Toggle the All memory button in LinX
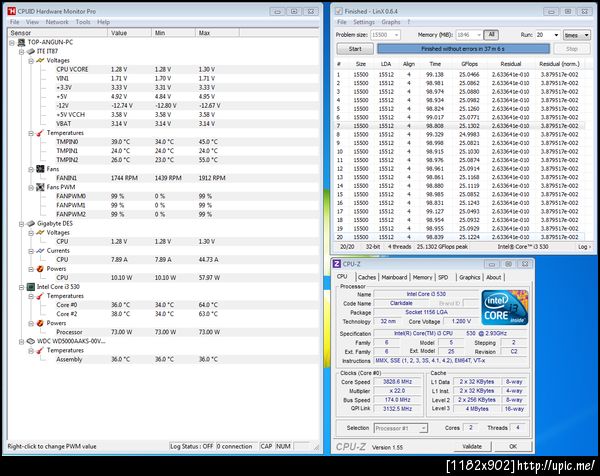 (491, 35)
